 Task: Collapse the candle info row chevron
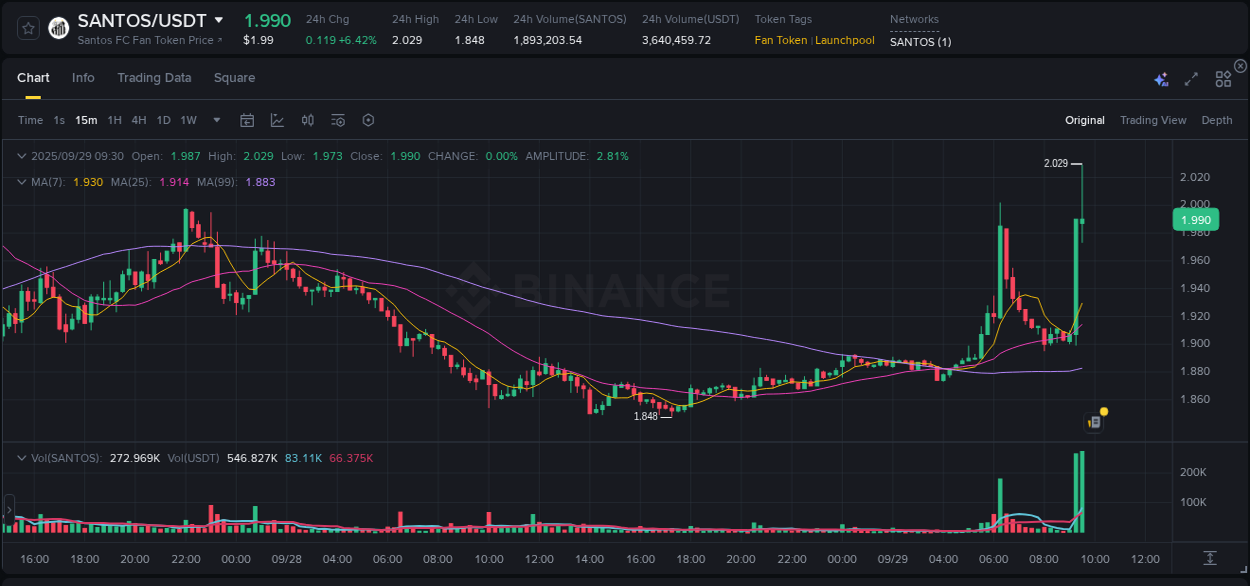pyautogui.click(x=20, y=156)
